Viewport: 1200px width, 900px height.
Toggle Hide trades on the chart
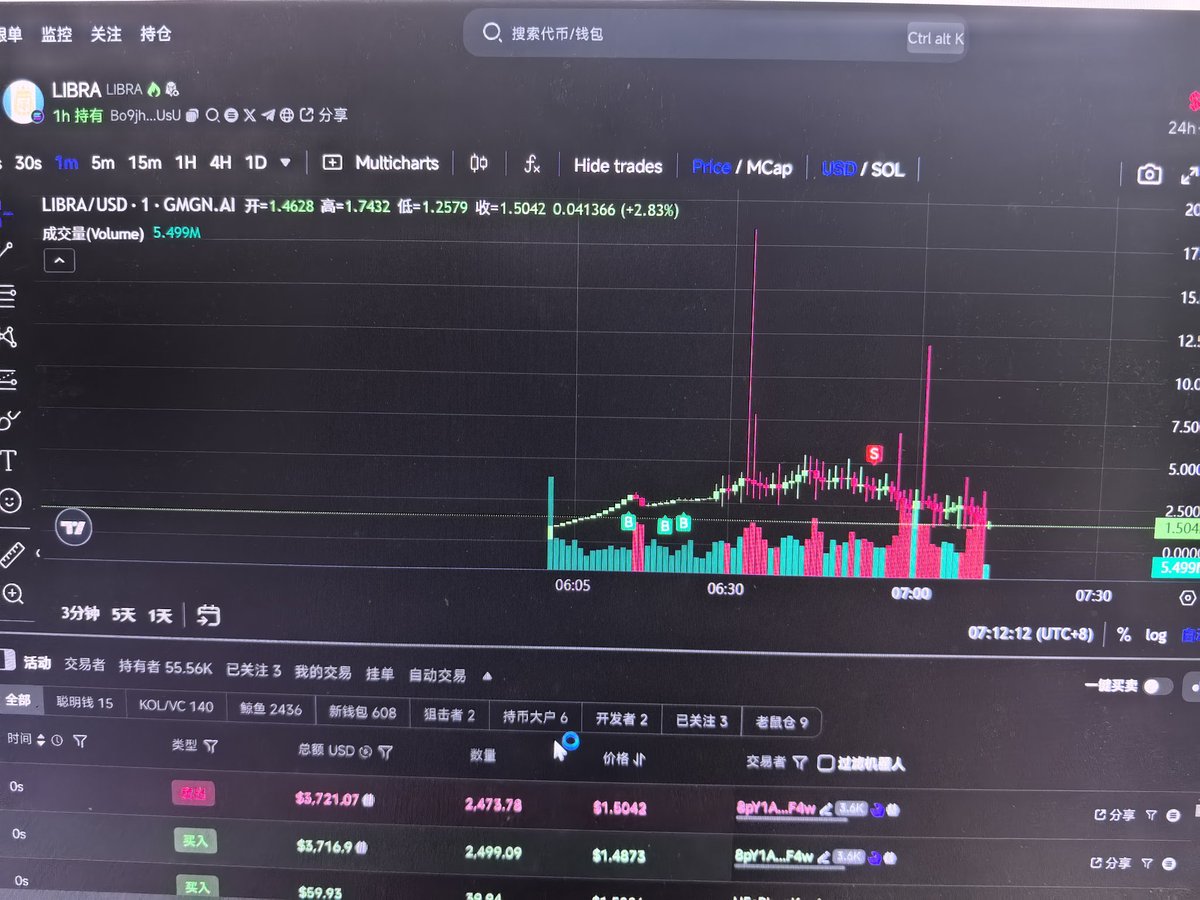click(618, 166)
